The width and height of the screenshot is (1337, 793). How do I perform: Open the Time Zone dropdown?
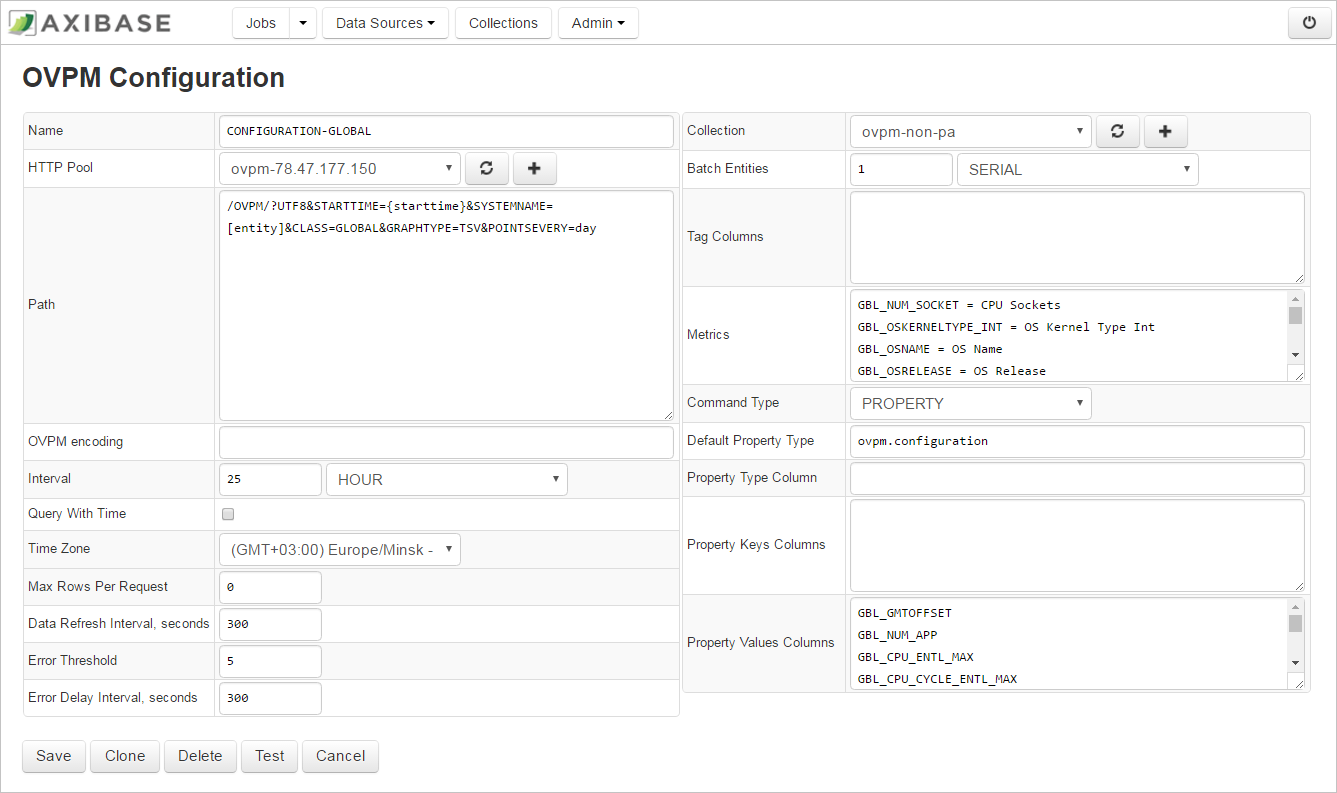[340, 549]
